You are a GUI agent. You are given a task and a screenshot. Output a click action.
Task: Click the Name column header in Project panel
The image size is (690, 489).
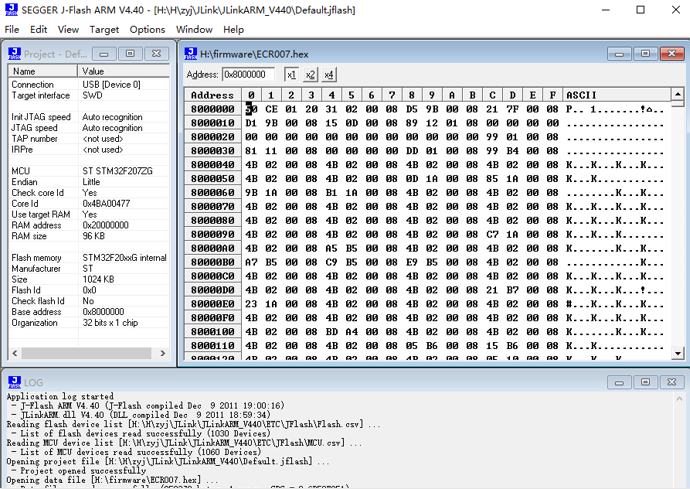(40, 71)
